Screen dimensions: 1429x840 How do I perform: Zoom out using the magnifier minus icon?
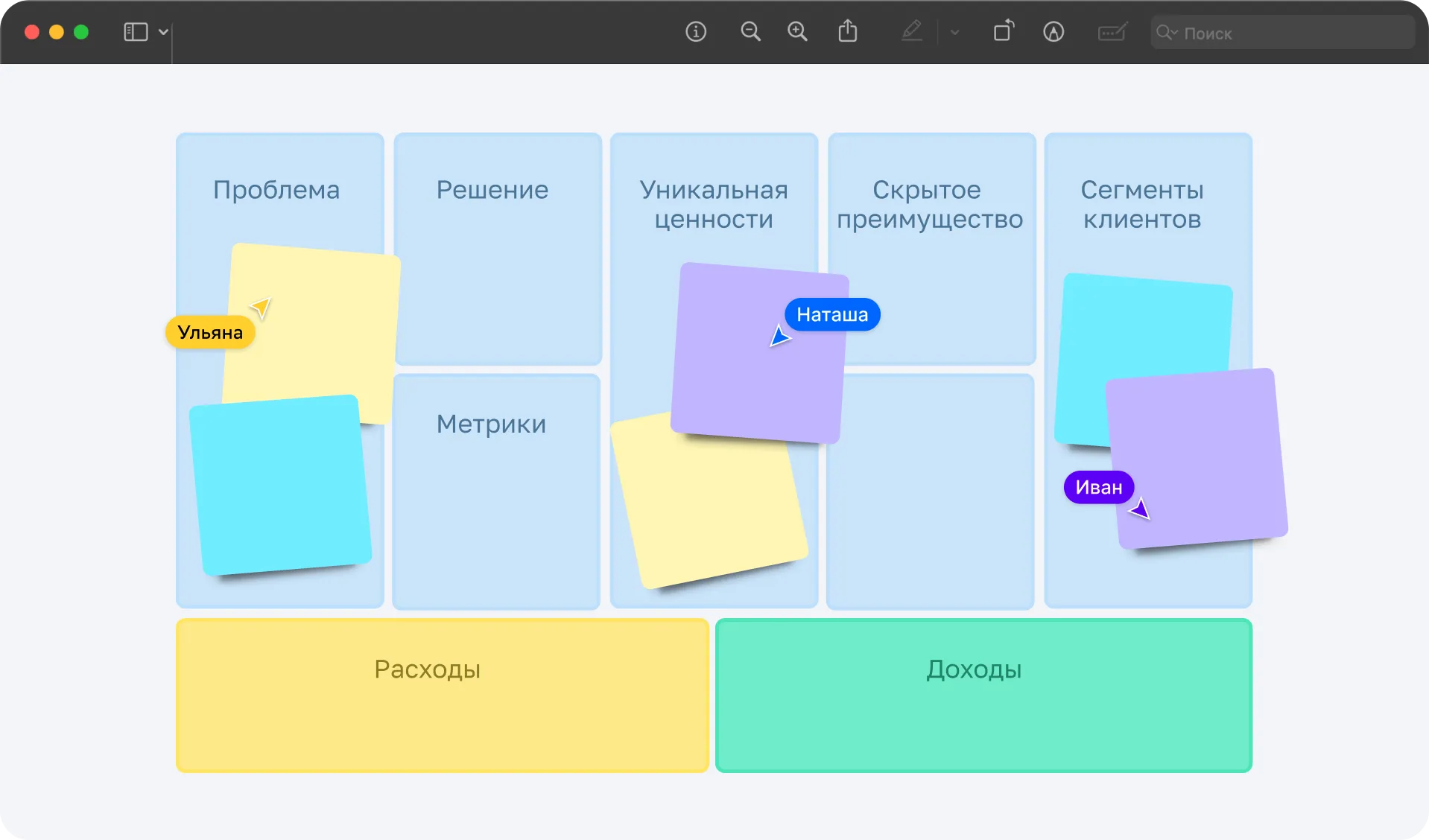[750, 32]
